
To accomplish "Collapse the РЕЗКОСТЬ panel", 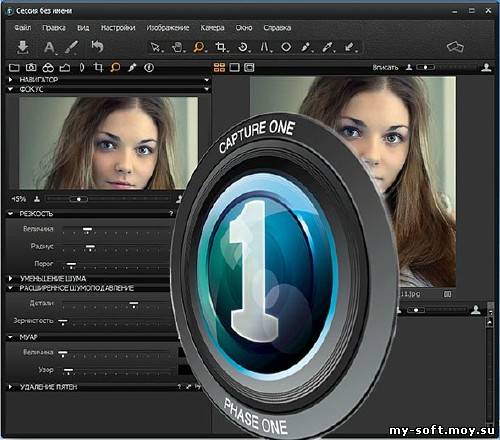I will (10, 213).
